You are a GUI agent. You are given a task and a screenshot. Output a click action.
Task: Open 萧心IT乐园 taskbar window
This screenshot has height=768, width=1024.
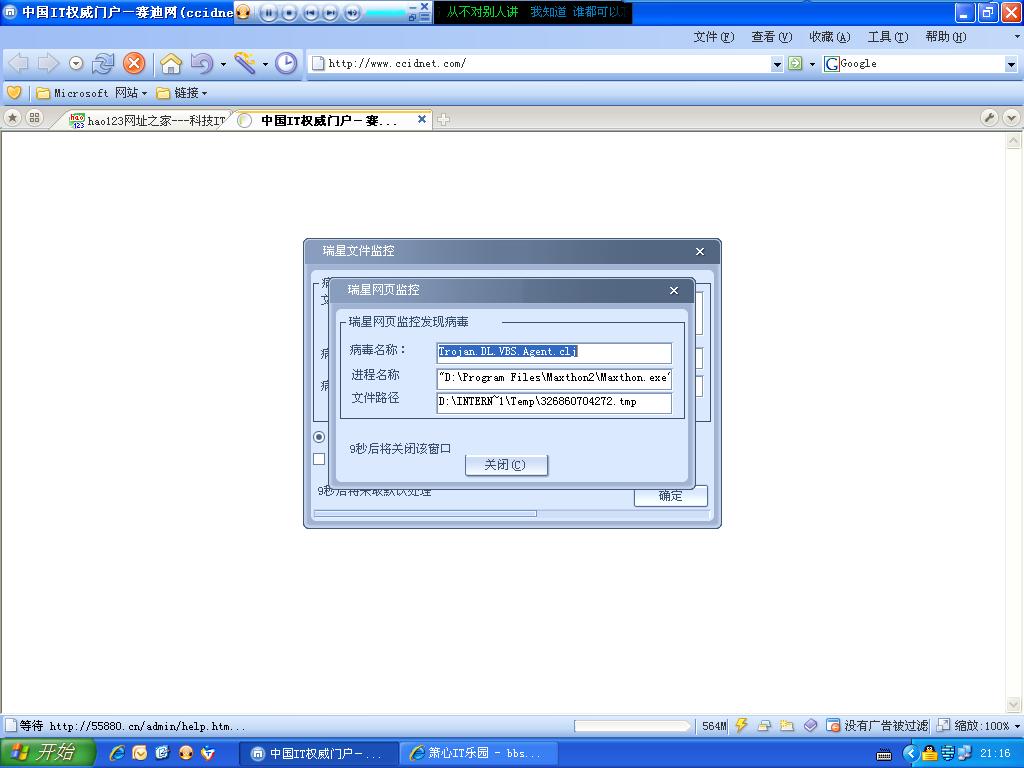click(478, 754)
